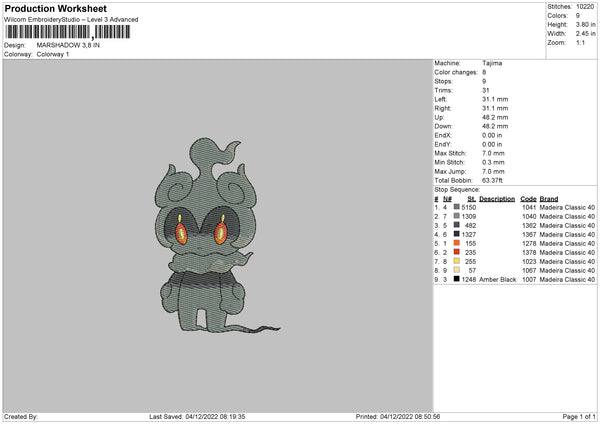Click the stitch count 5150

pos(469,207)
